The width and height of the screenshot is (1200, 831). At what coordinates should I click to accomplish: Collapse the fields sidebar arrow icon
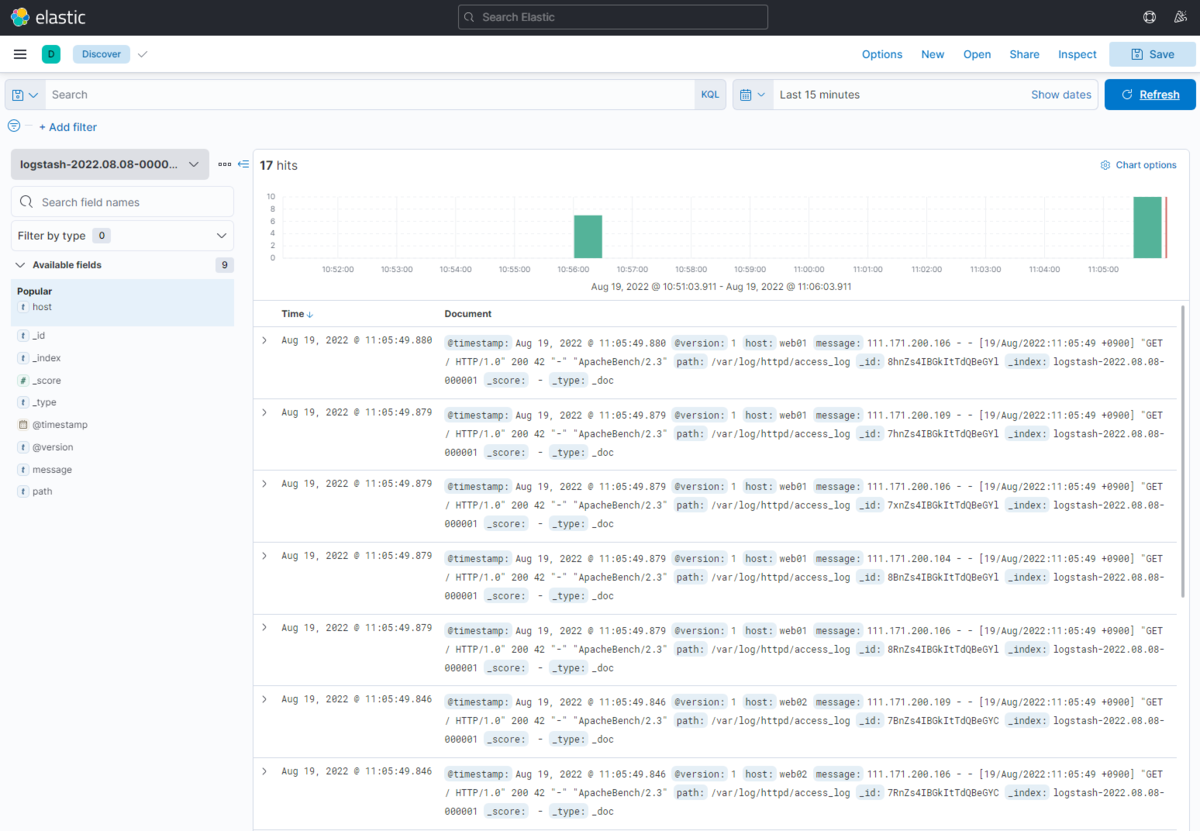(x=243, y=164)
